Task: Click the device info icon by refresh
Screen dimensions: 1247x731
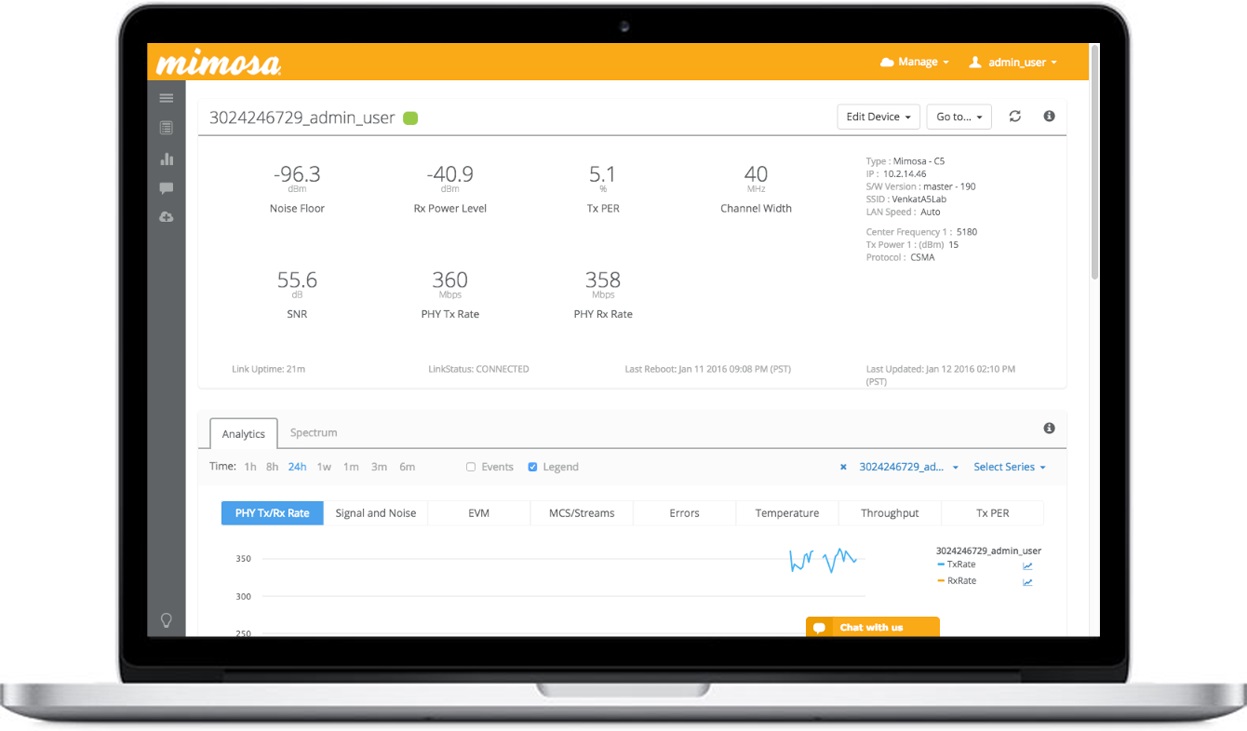Action: (1049, 117)
